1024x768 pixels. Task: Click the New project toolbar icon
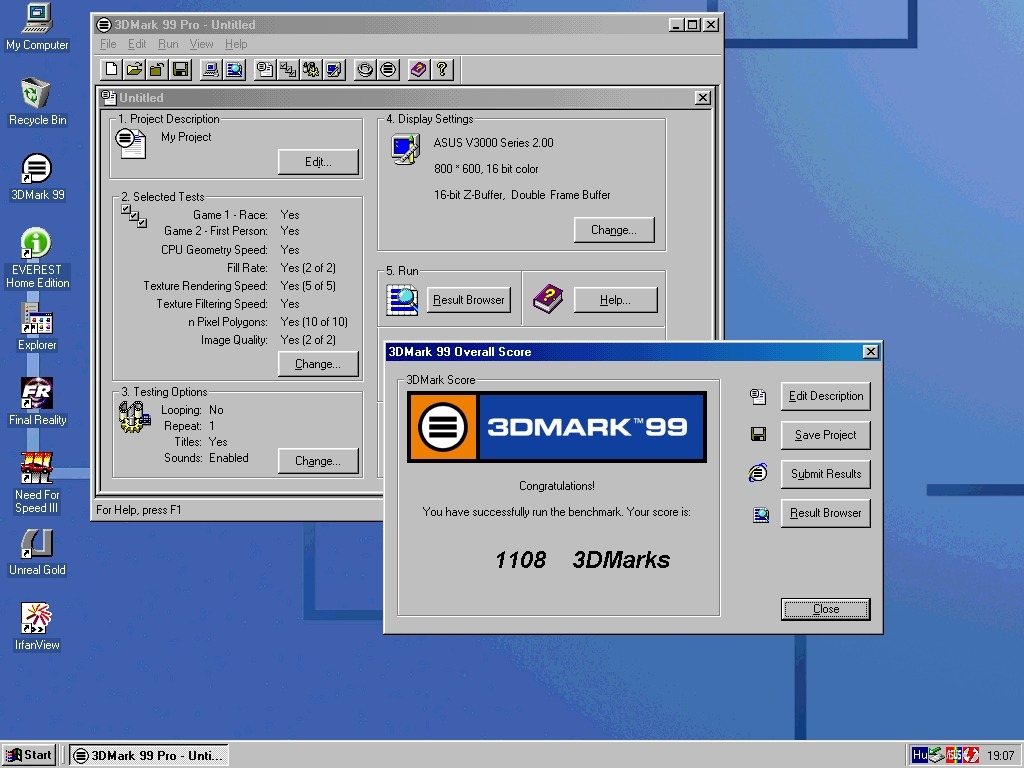(112, 69)
